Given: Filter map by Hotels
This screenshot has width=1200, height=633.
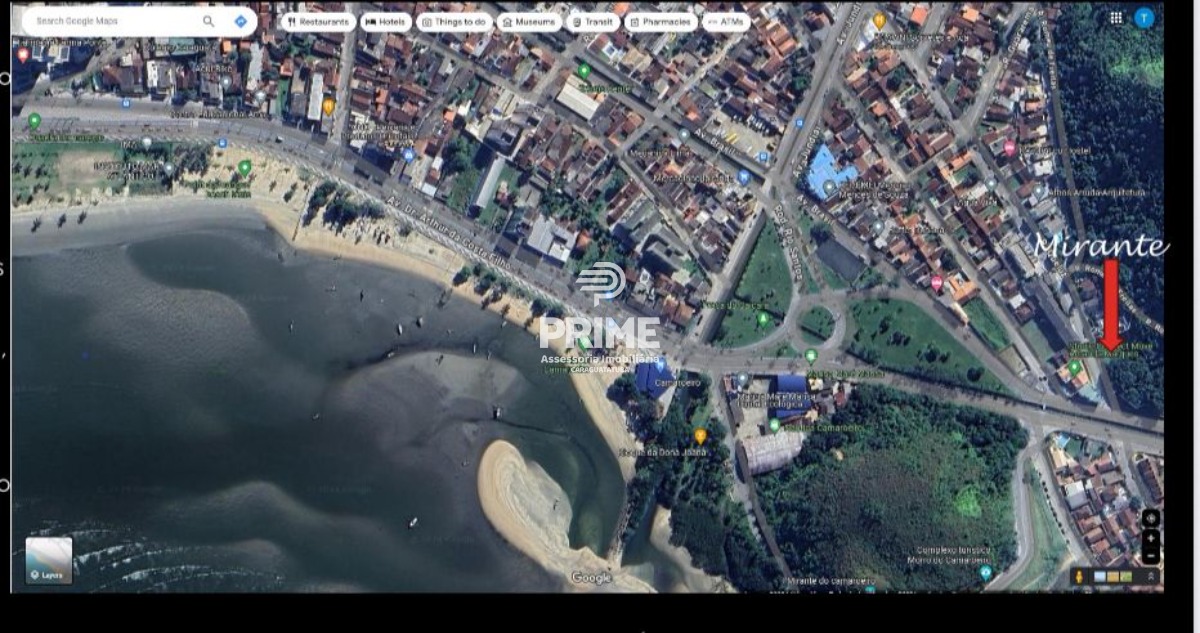Looking at the screenshot, I should coord(386,22).
